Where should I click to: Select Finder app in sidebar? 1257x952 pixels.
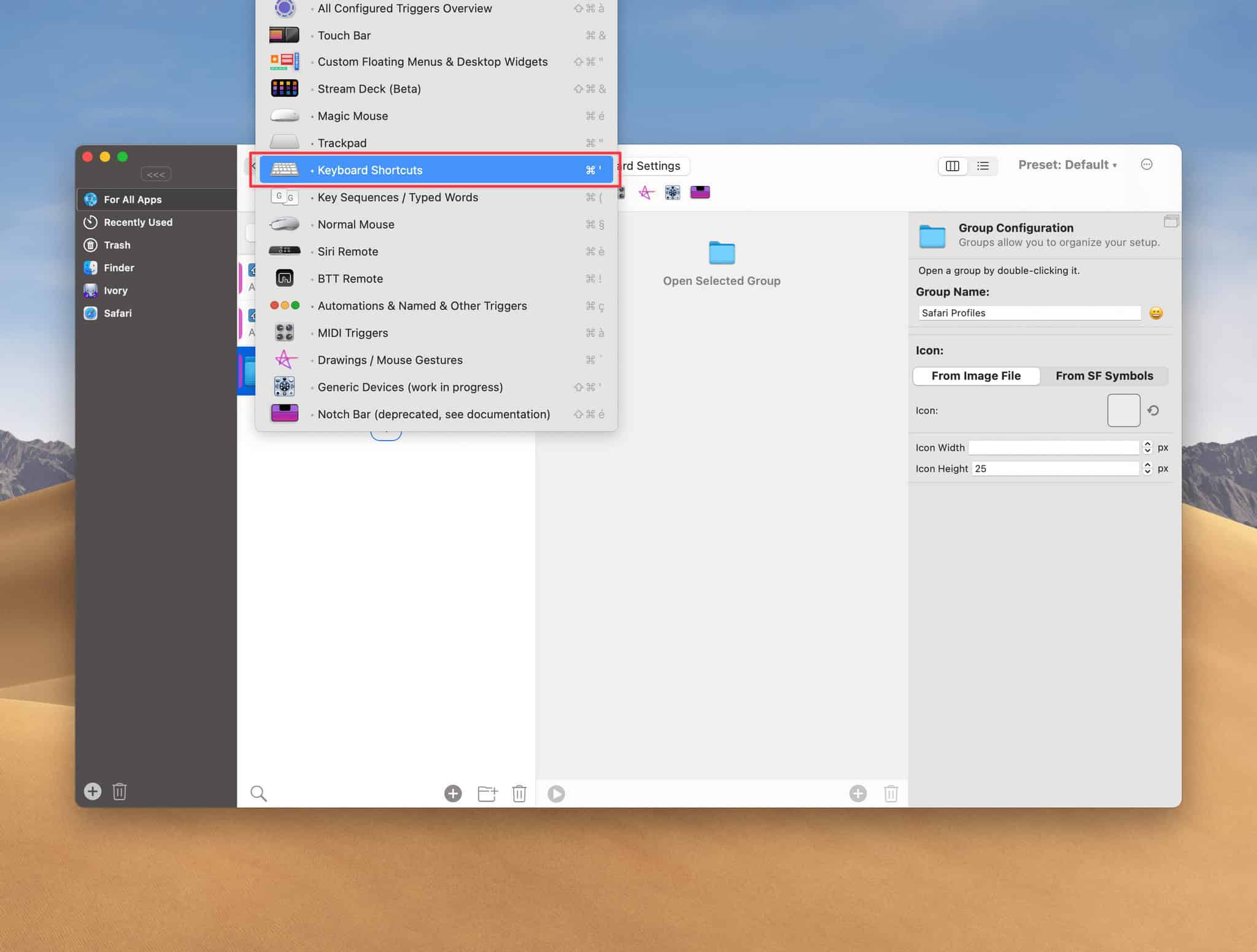click(x=157, y=268)
